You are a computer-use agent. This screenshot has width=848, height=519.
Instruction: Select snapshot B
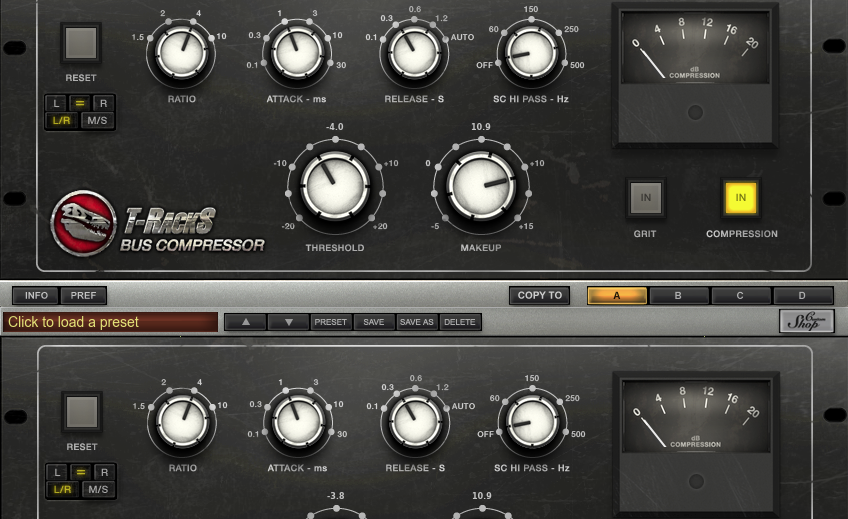[x=678, y=296]
